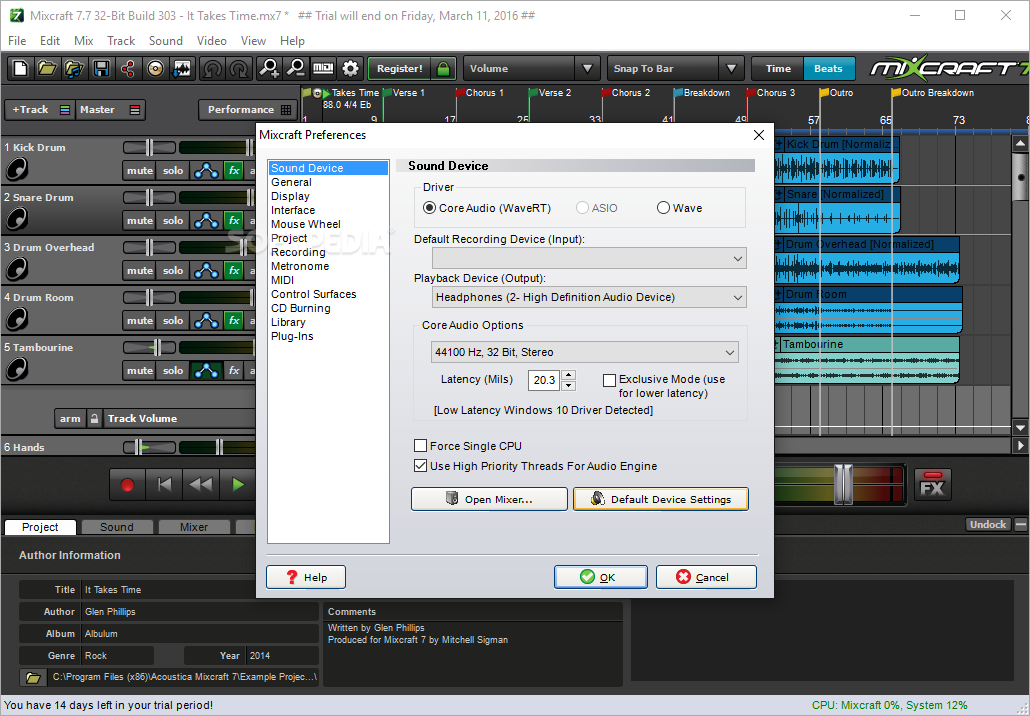1030x716 pixels.
Task: Click the Default Device Settings button
Action: coord(661,499)
